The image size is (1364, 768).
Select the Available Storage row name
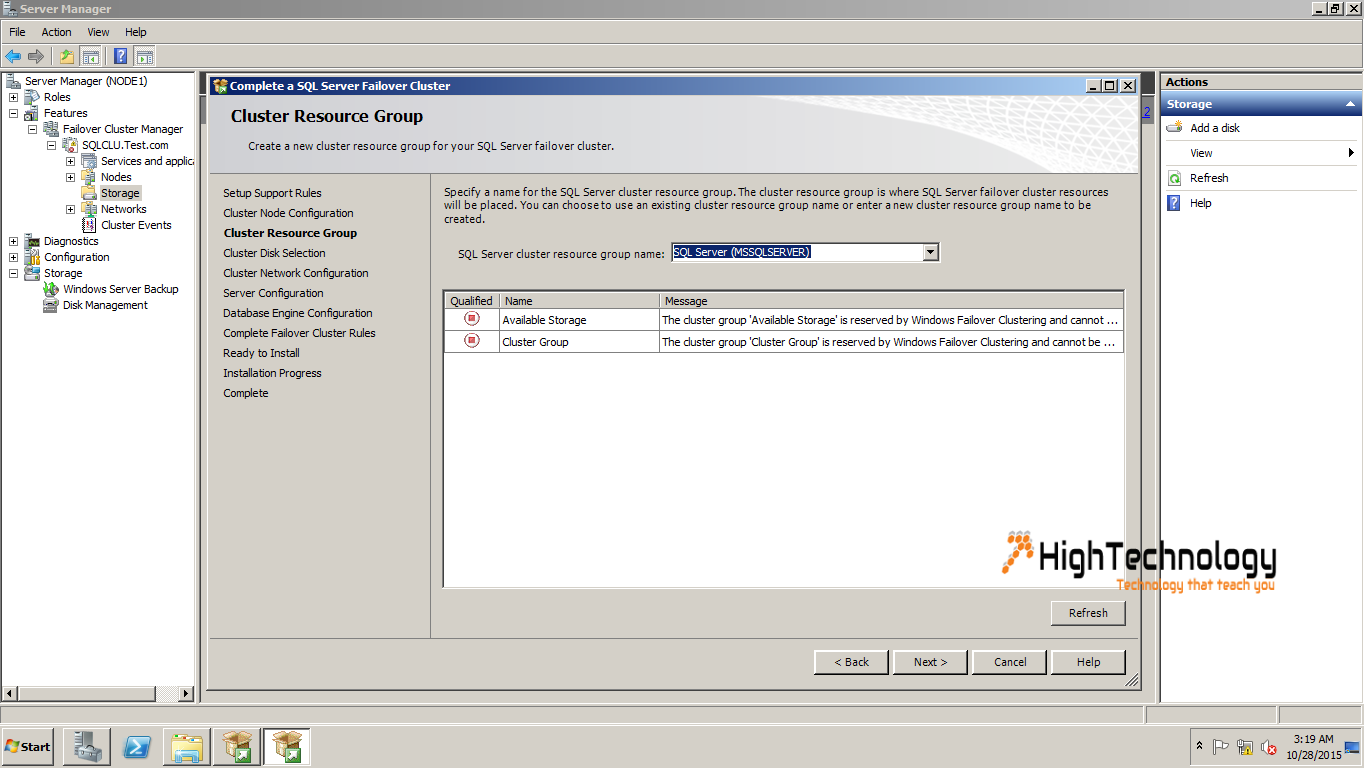tap(544, 320)
